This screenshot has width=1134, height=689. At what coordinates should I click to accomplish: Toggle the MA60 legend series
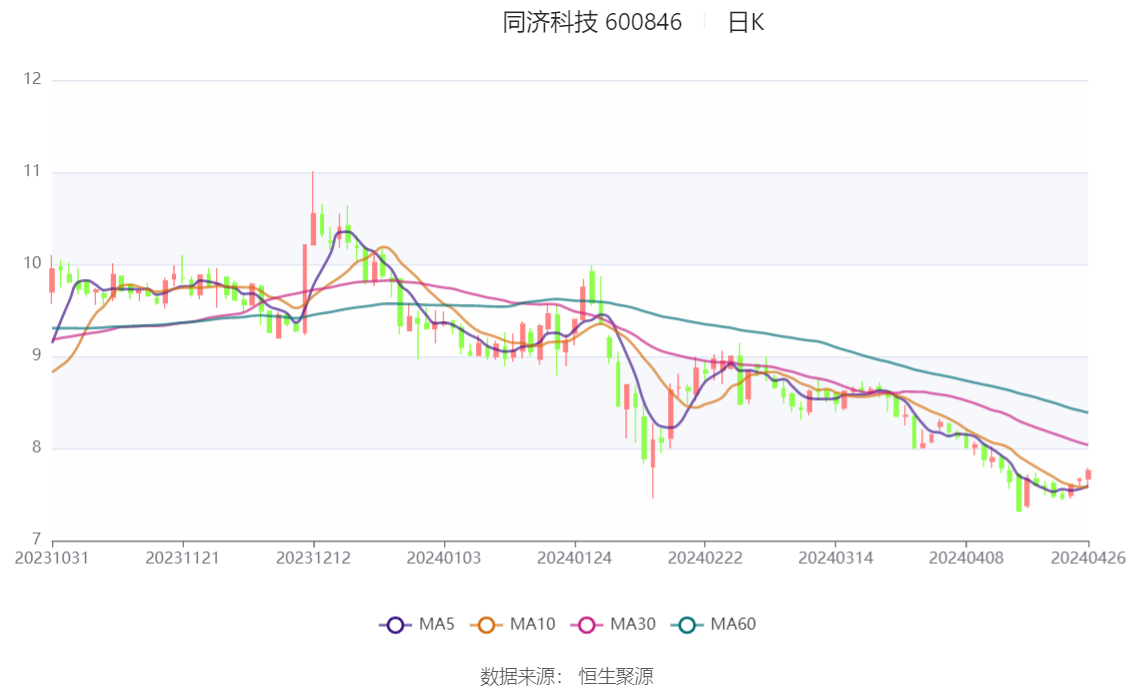(x=714, y=625)
